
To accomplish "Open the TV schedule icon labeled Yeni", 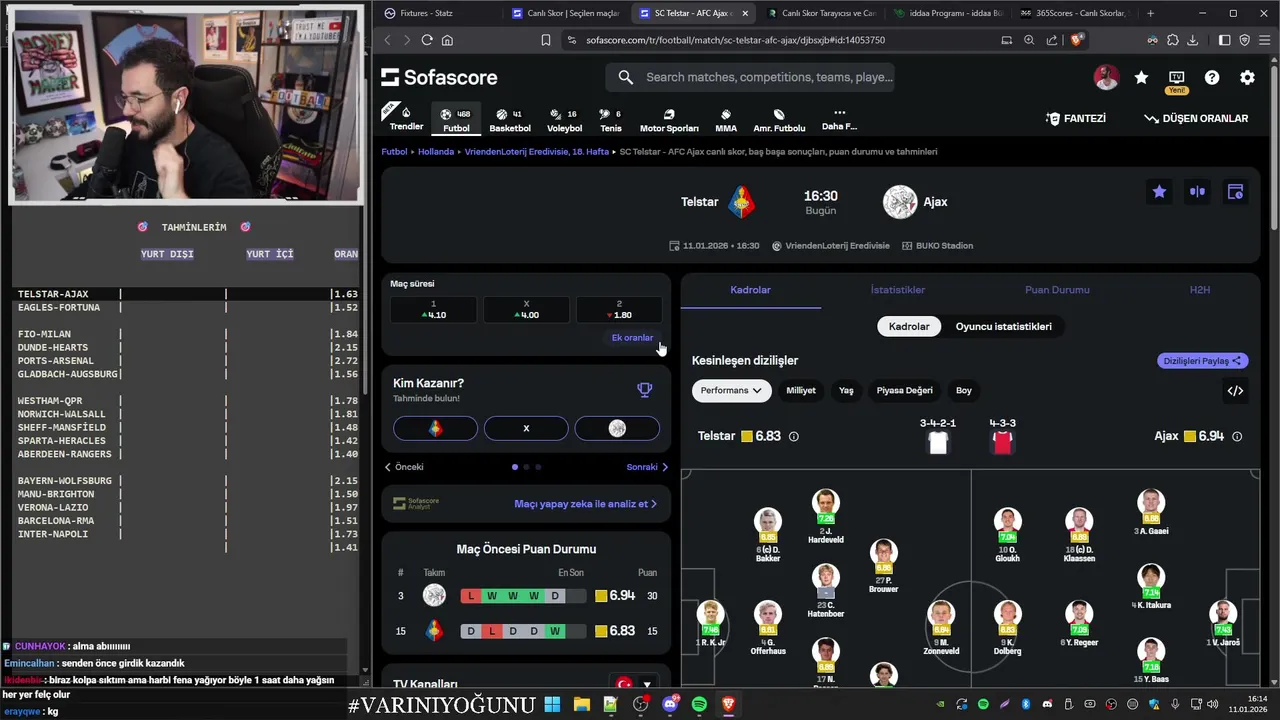I will (1177, 77).
